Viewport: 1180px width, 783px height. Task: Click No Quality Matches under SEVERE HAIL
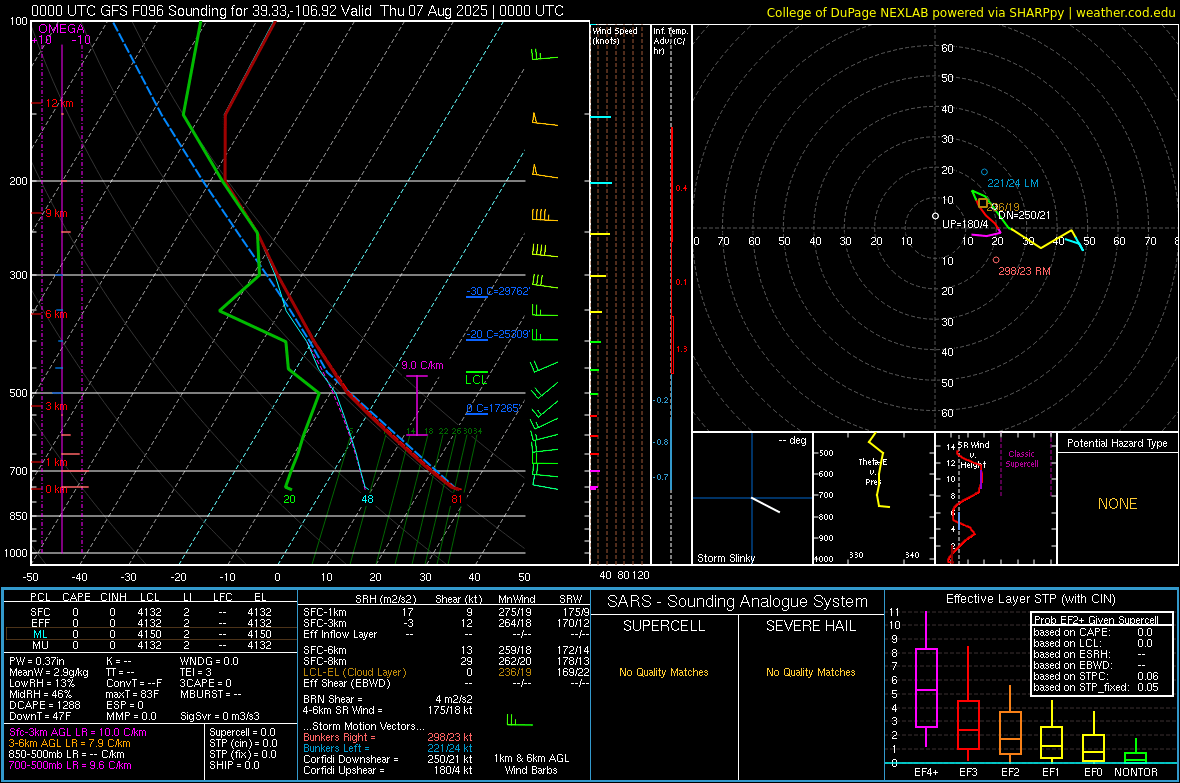click(x=810, y=672)
